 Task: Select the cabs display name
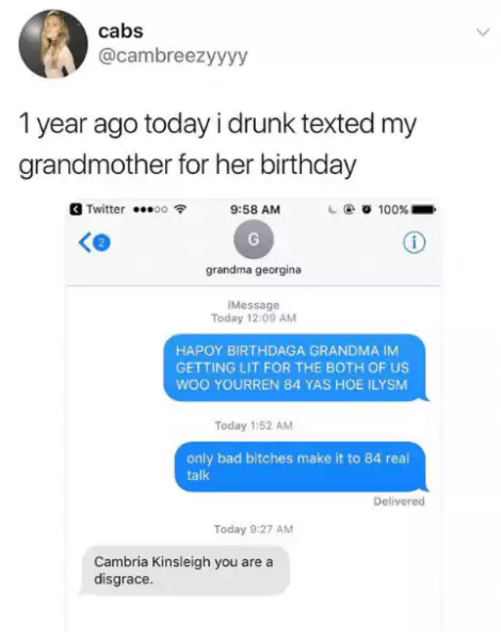coord(120,31)
